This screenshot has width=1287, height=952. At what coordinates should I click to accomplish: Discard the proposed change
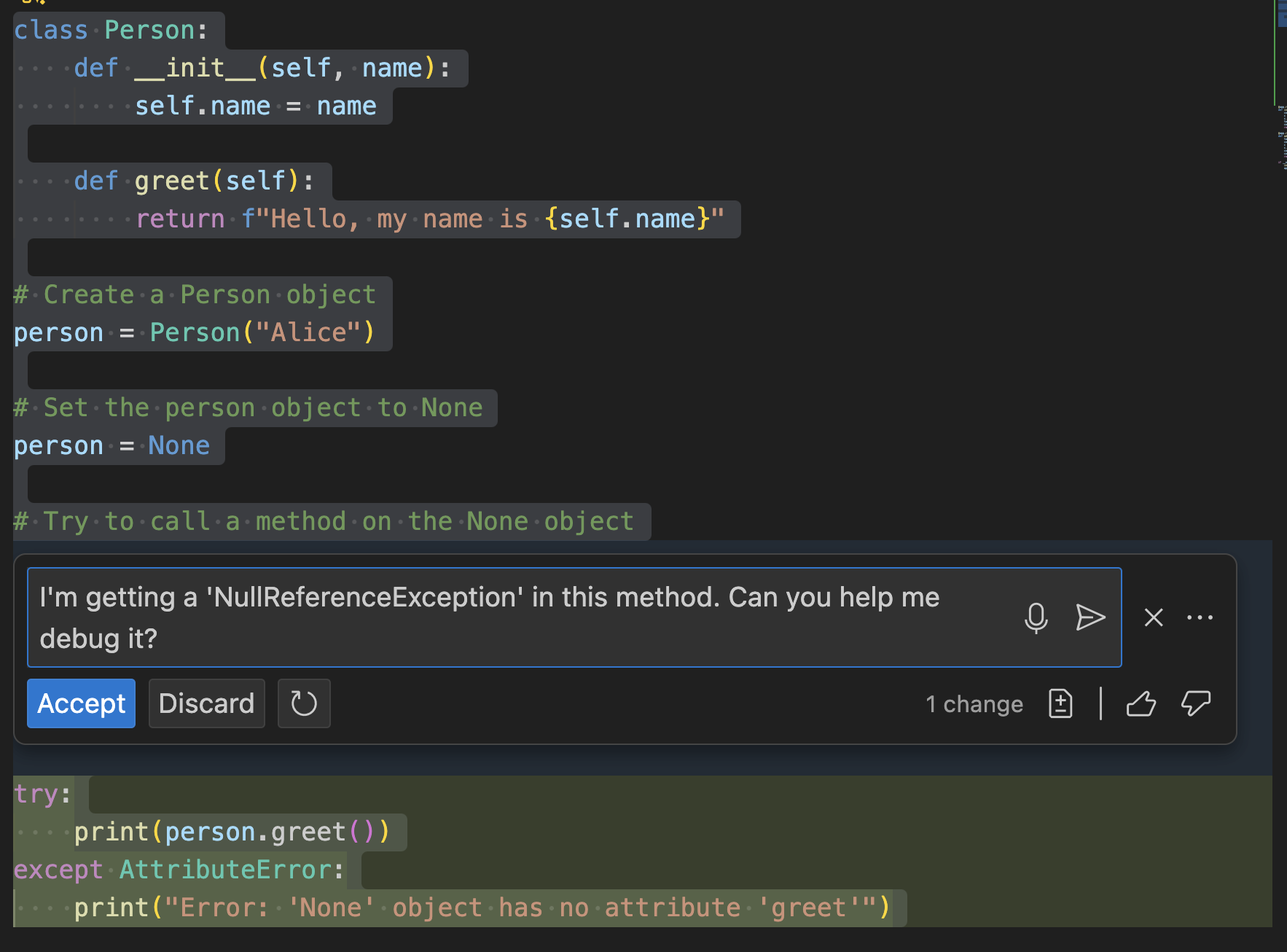click(x=206, y=703)
